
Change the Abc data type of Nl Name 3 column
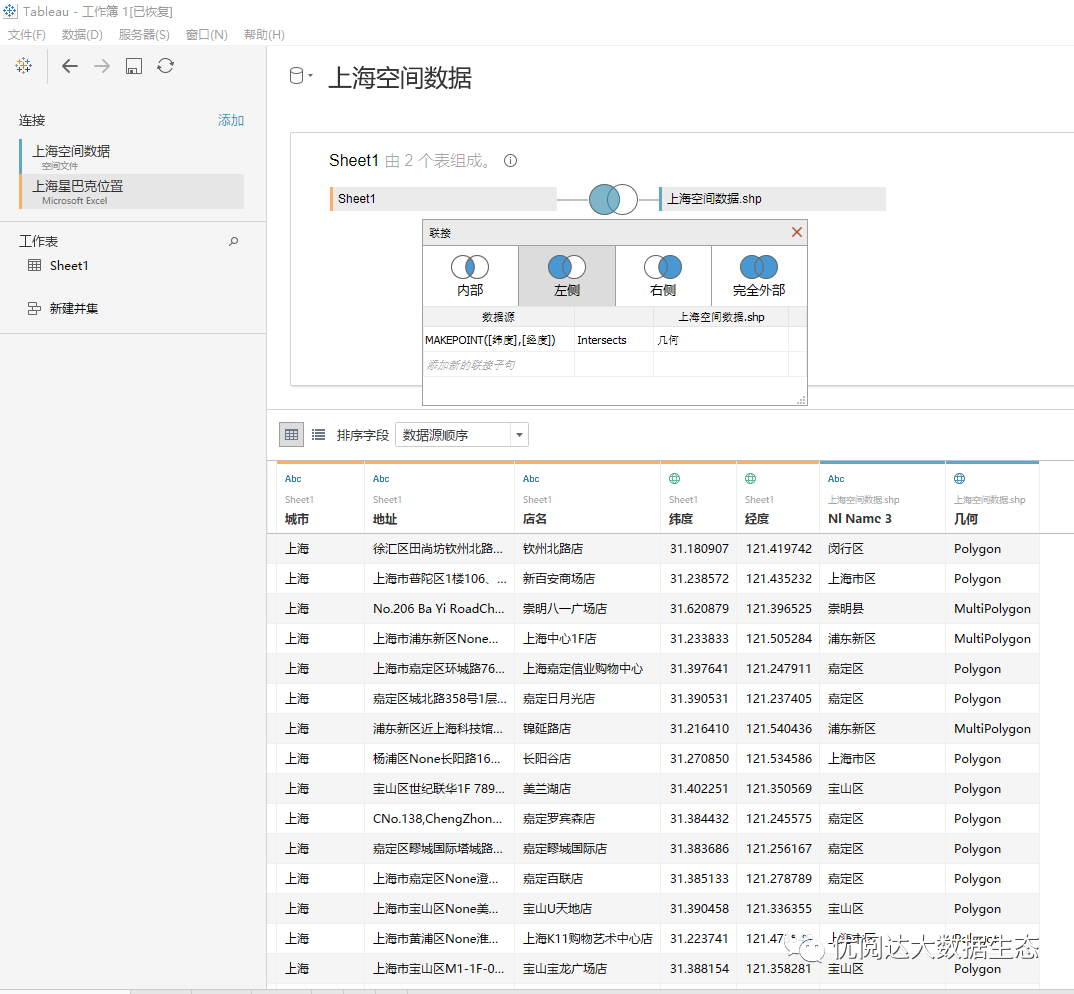click(836, 479)
